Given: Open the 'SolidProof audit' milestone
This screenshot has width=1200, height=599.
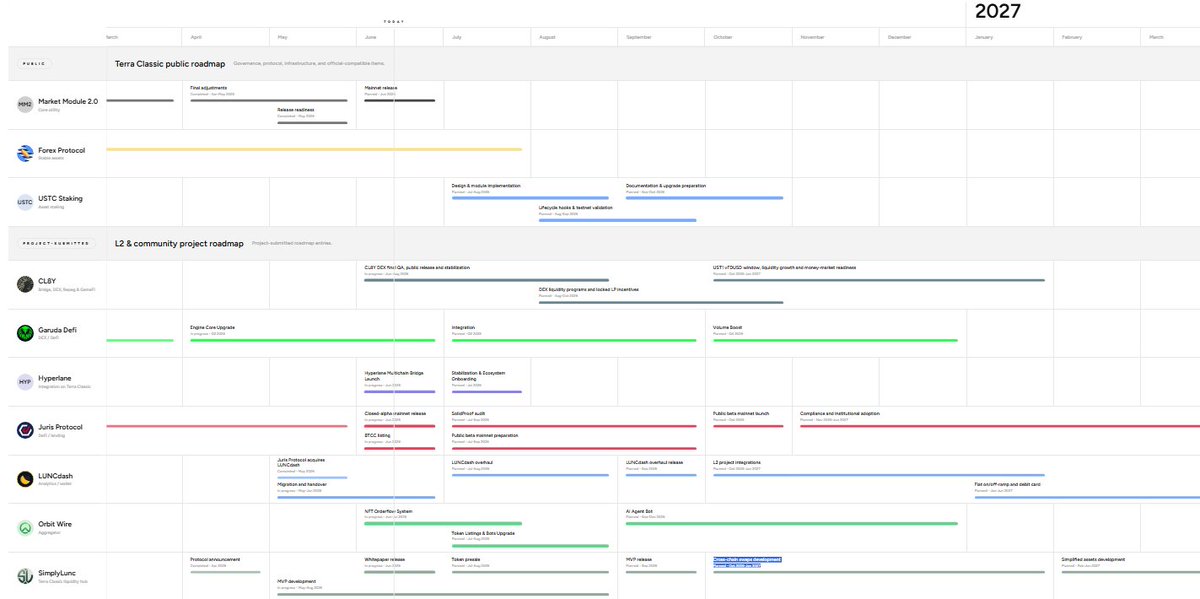Looking at the screenshot, I should click(x=469, y=413).
